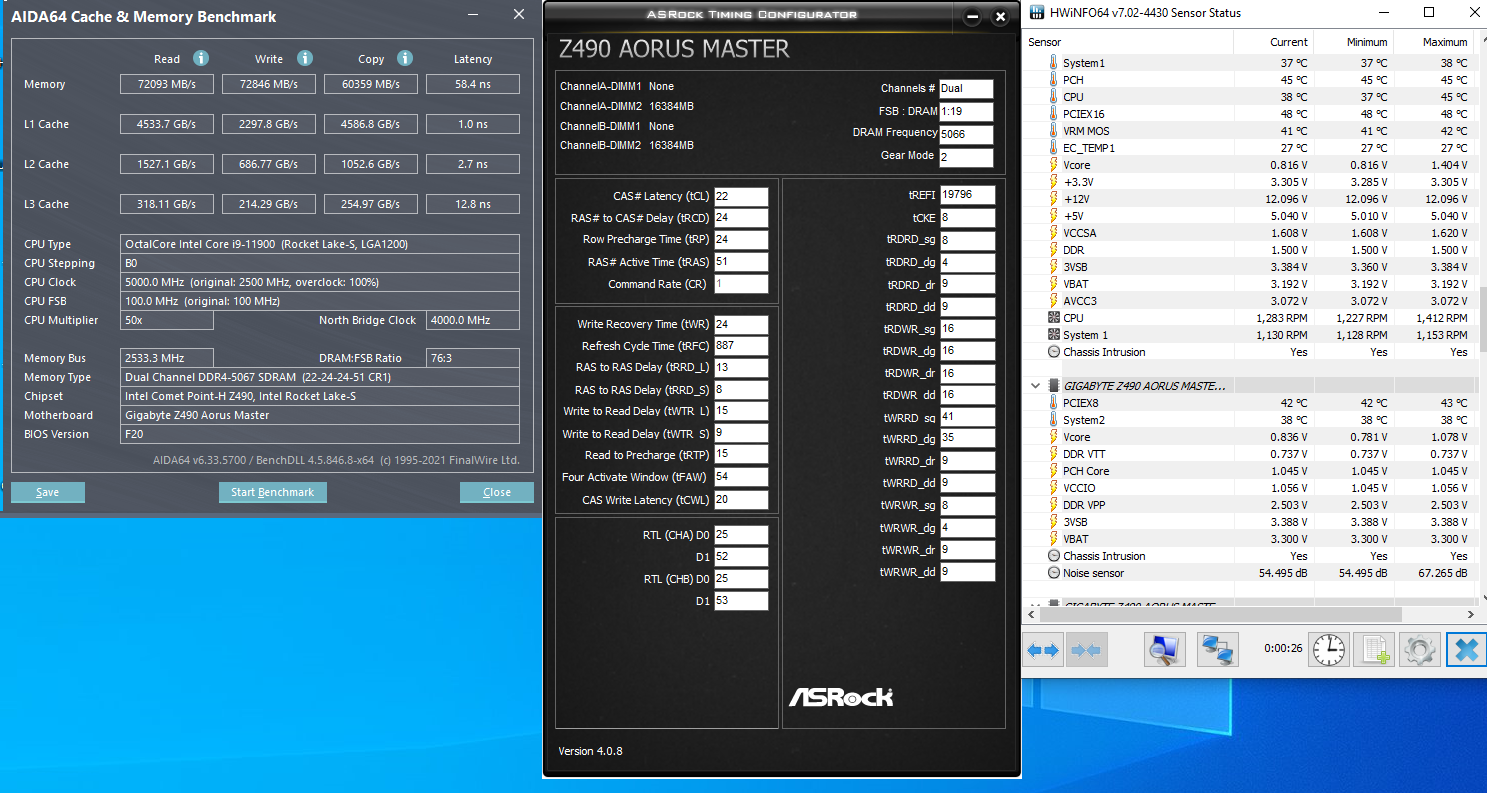Click the Save button in AIDA64
Screen dimensions: 1487x793
click(x=48, y=492)
